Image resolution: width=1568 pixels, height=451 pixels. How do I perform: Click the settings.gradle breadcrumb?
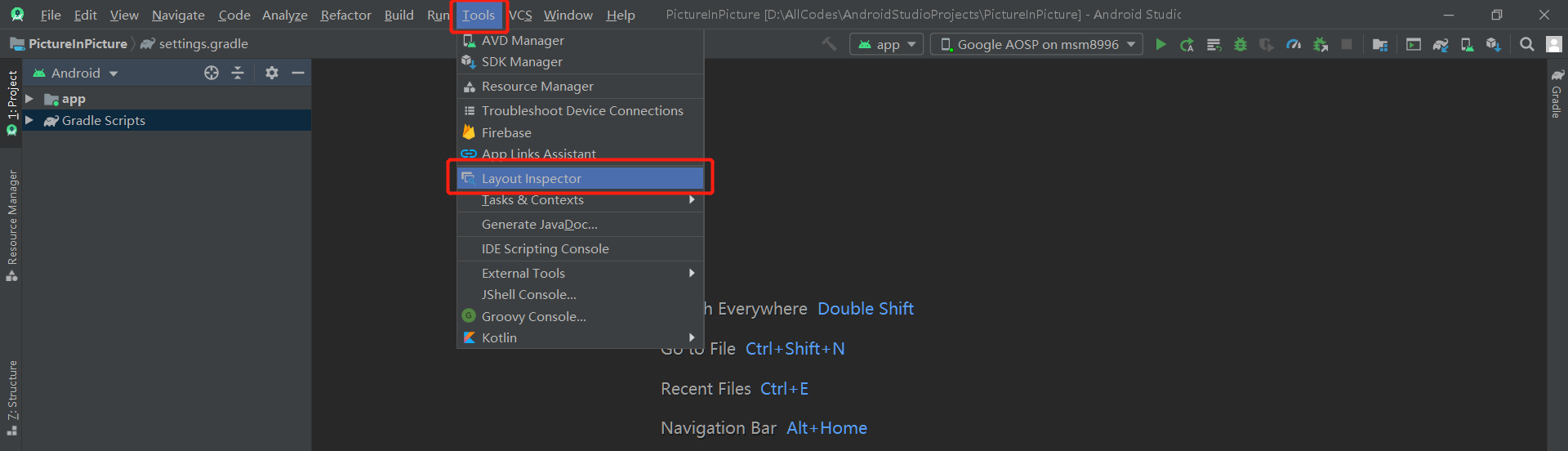click(195, 43)
